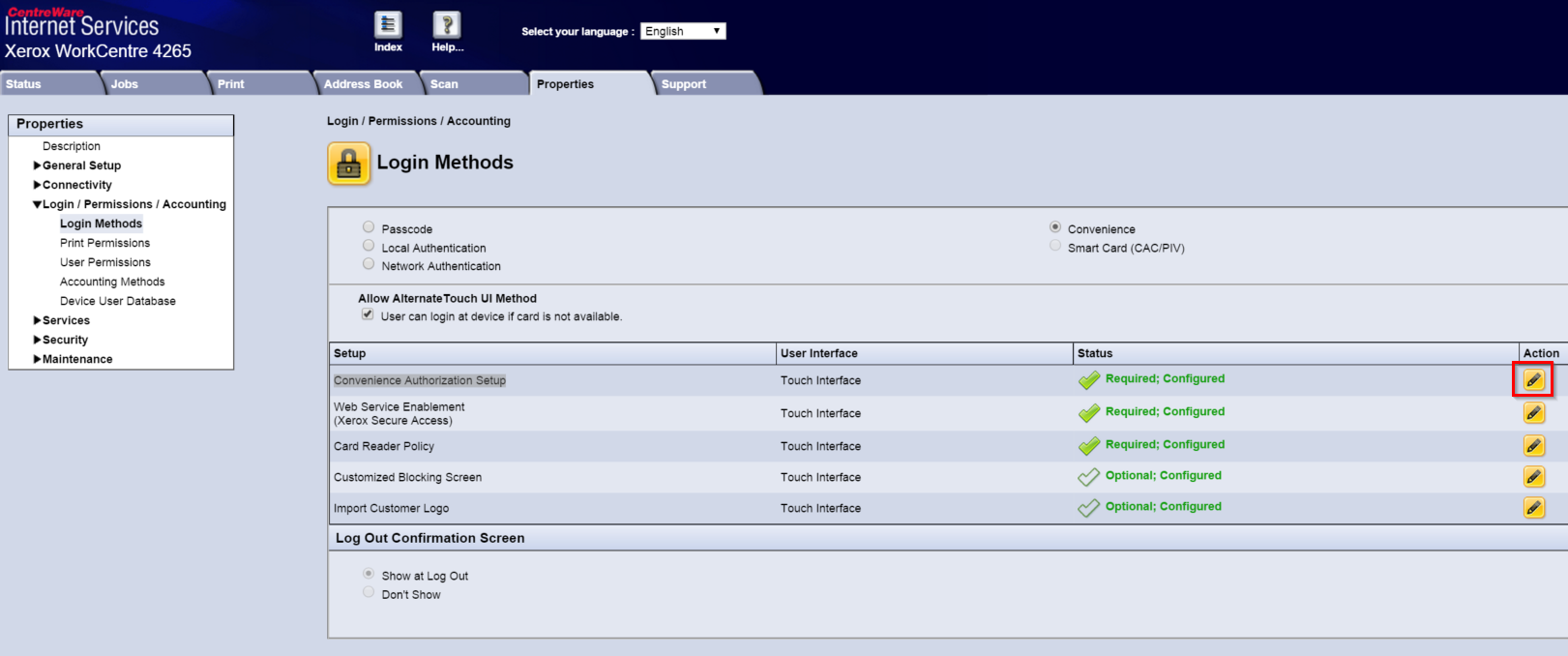Expand the General Setup tree node
Image resolution: width=1568 pixels, height=656 pixels.
pyautogui.click(x=38, y=165)
